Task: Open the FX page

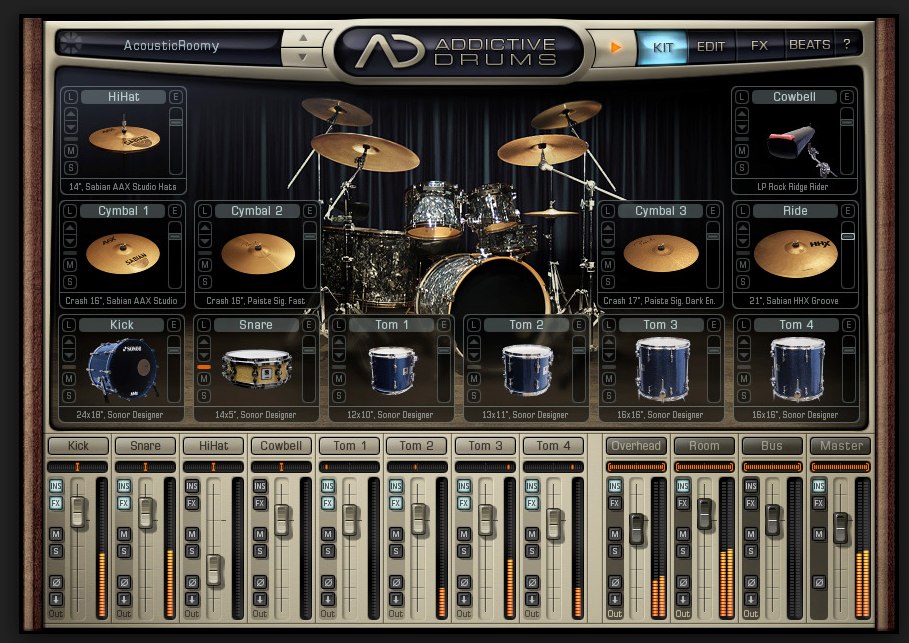Action: click(759, 45)
